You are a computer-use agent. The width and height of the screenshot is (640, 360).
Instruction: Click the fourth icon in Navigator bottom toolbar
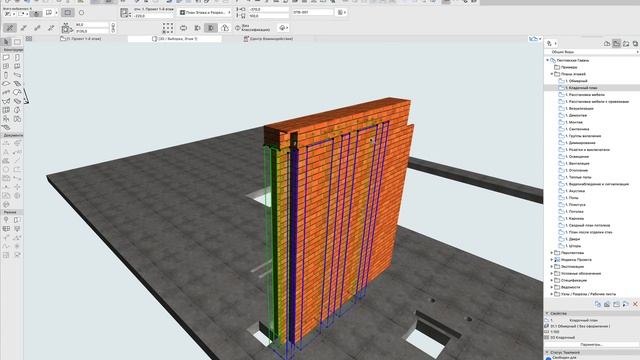click(x=626, y=304)
